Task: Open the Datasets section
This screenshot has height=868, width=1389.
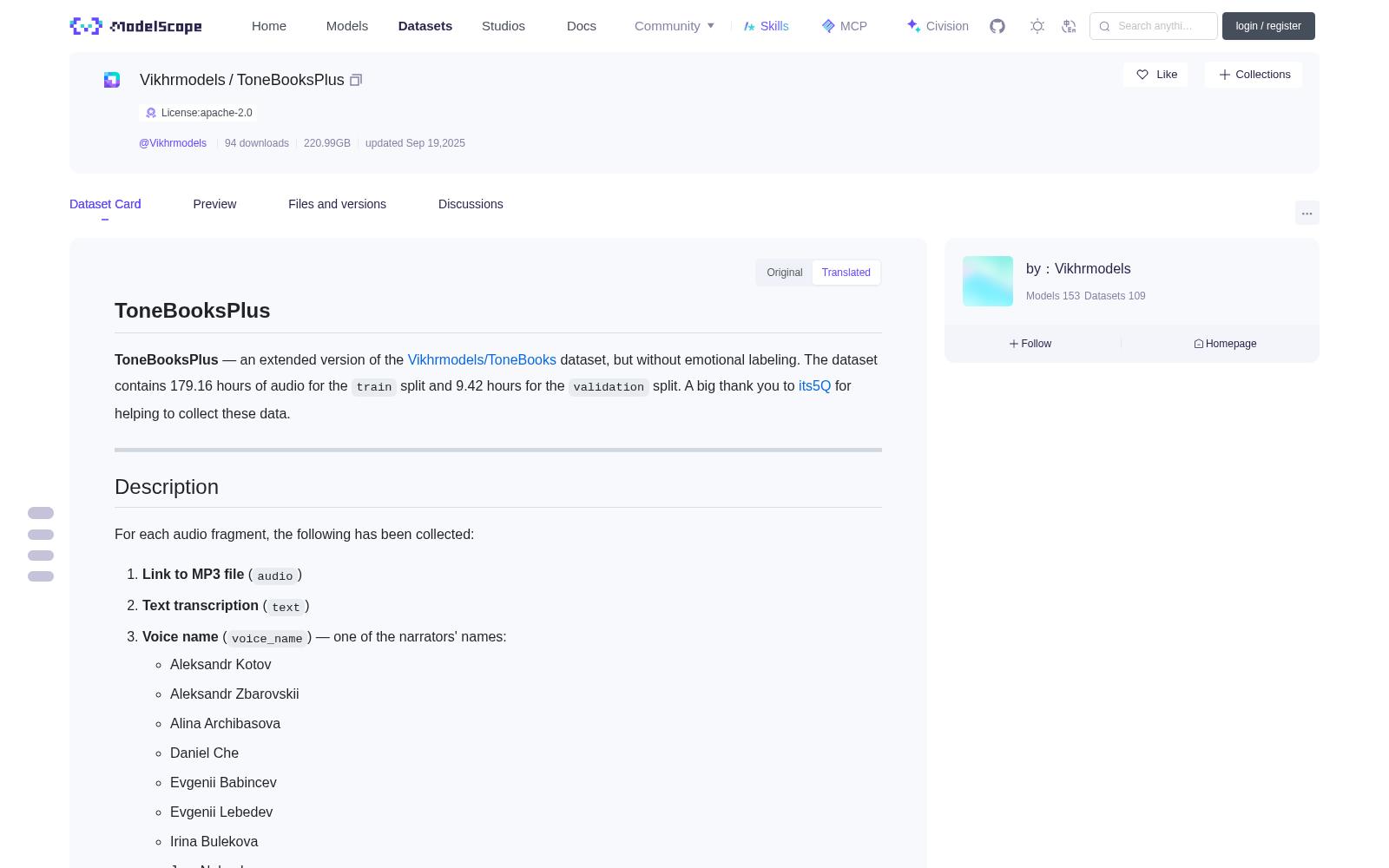Action: [x=425, y=26]
